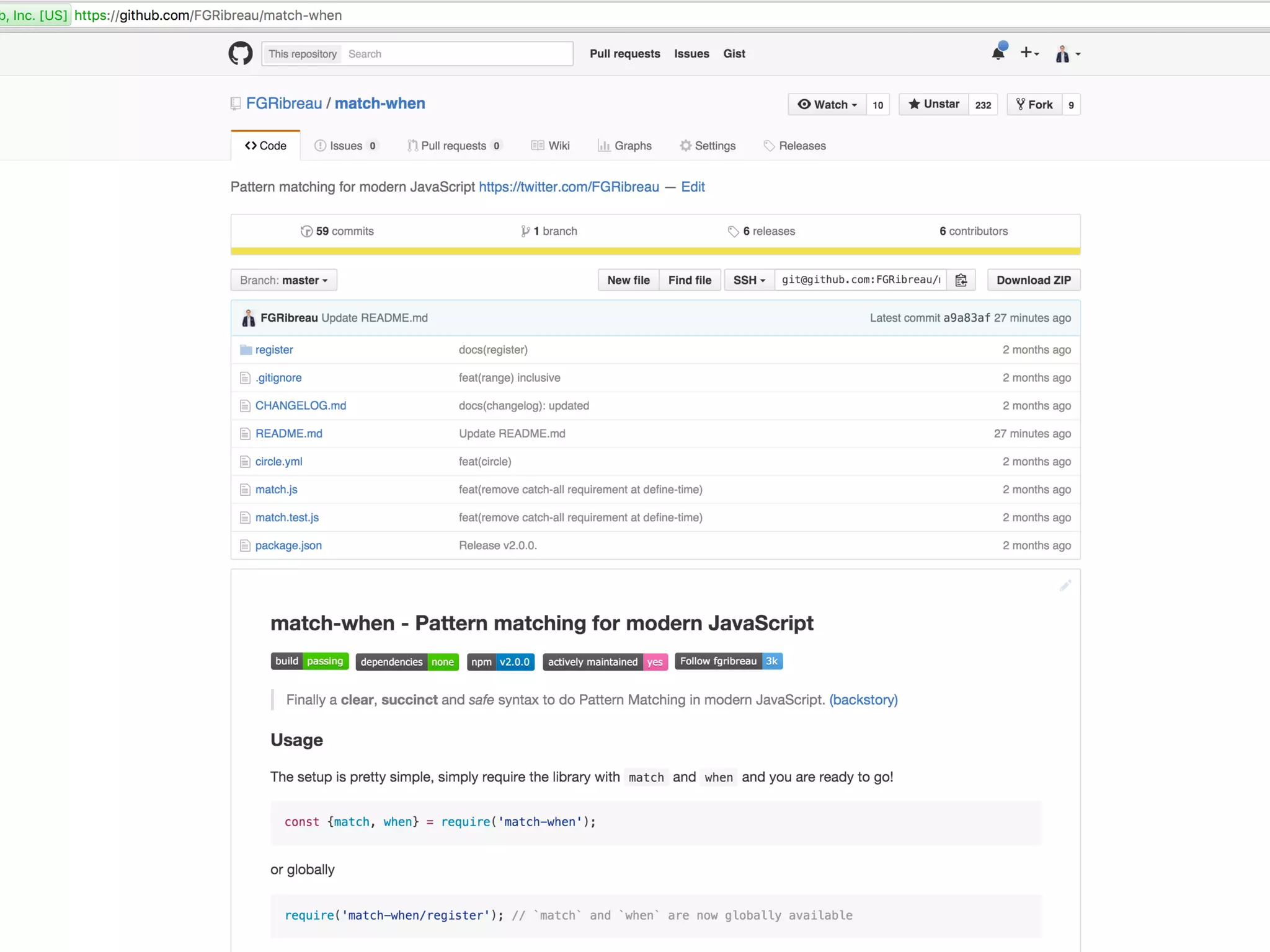The width and height of the screenshot is (1270, 952).
Task: Expand the Branch: master dropdown
Action: click(x=284, y=280)
